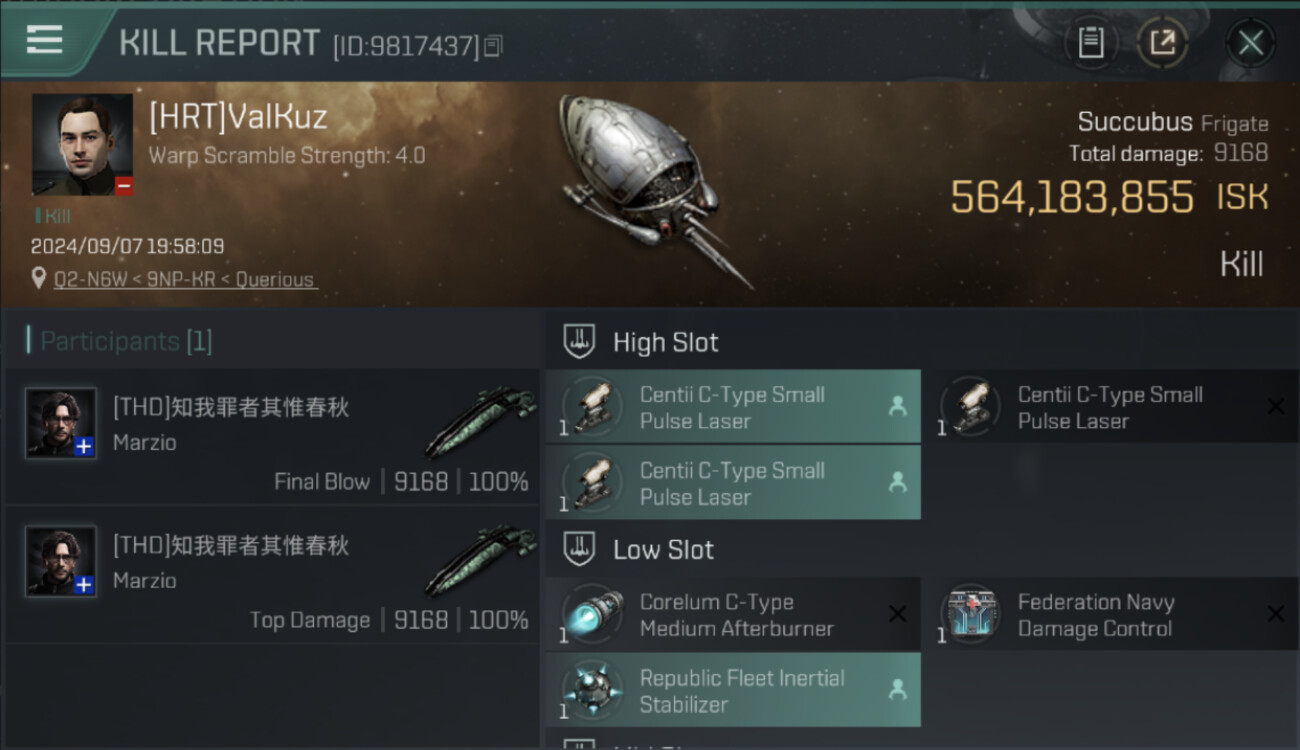Click the Participants section header

tap(120, 341)
